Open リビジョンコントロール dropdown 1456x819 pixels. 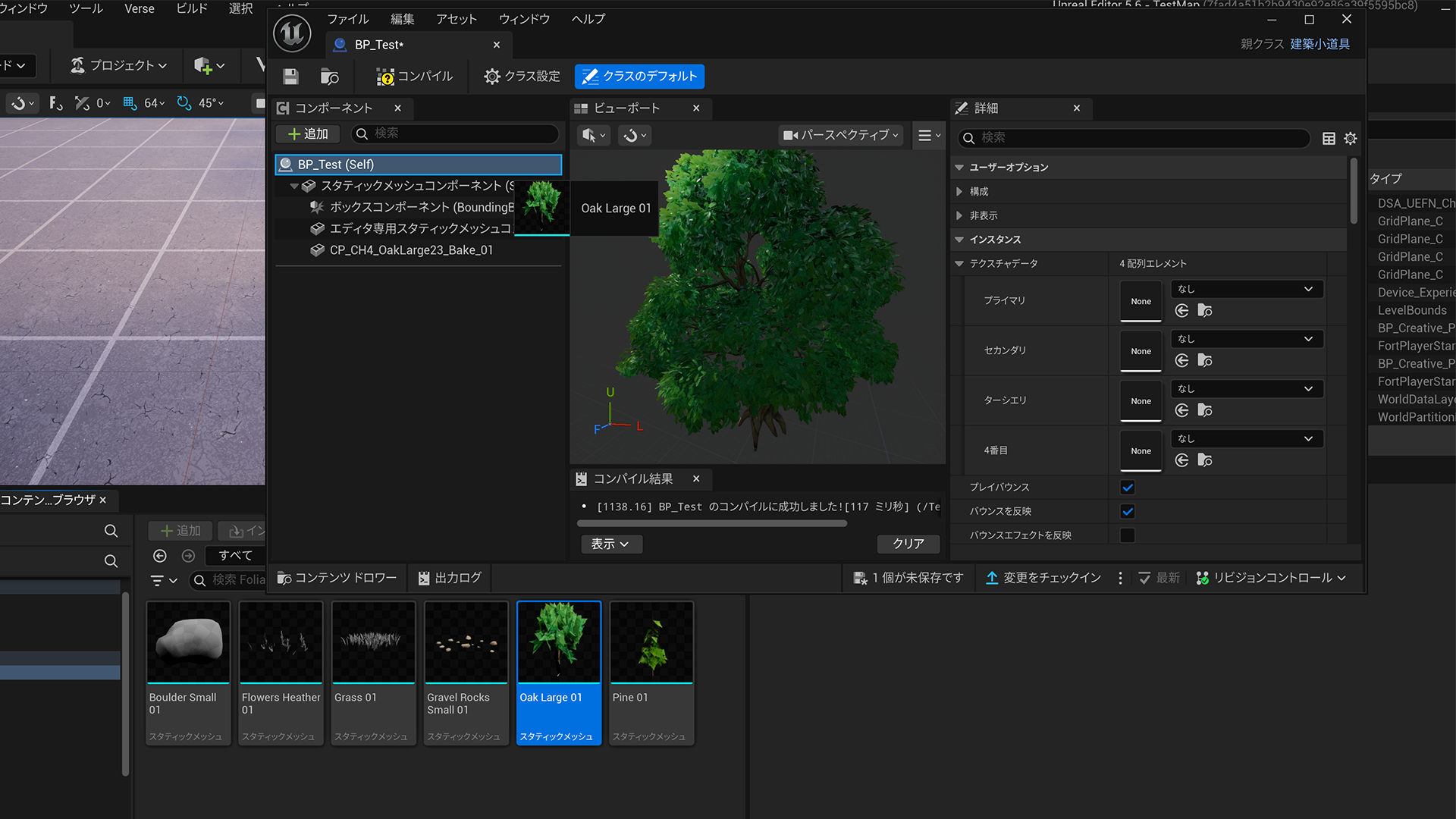pos(1272,578)
